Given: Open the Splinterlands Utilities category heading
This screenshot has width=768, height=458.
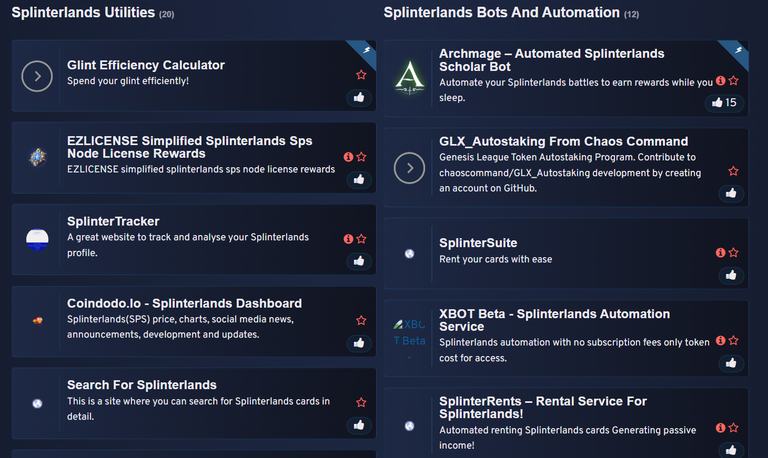Looking at the screenshot, I should coord(83,12).
